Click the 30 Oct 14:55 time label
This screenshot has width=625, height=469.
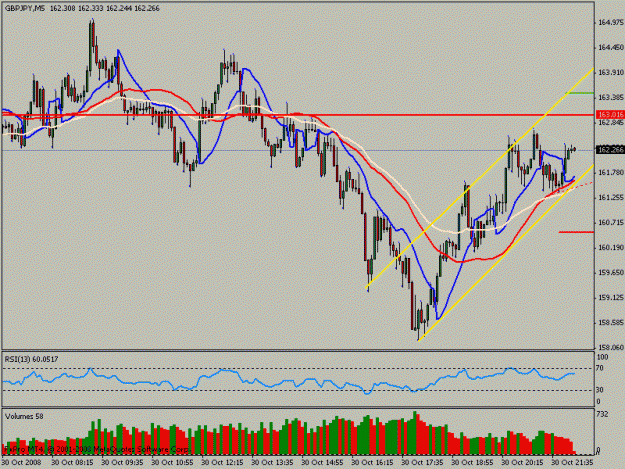coord(322,463)
